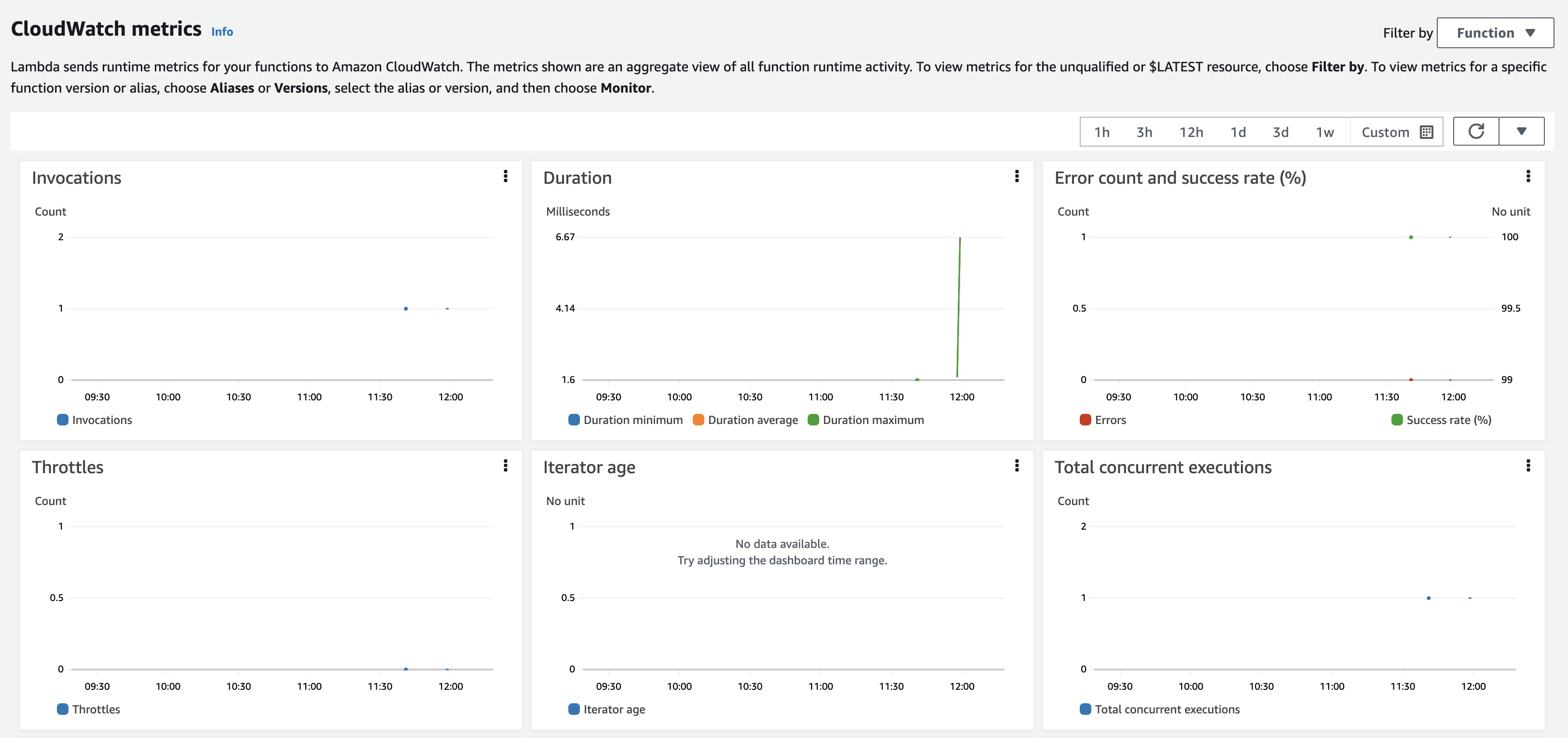Expand the refresh options dropdown arrow
Screen dimensions: 1568x738
tap(1521, 131)
